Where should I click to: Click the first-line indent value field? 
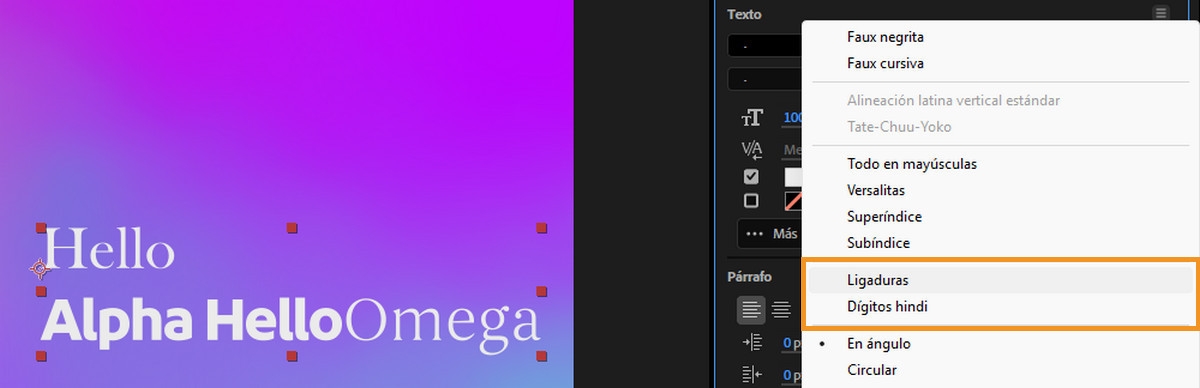(x=792, y=375)
